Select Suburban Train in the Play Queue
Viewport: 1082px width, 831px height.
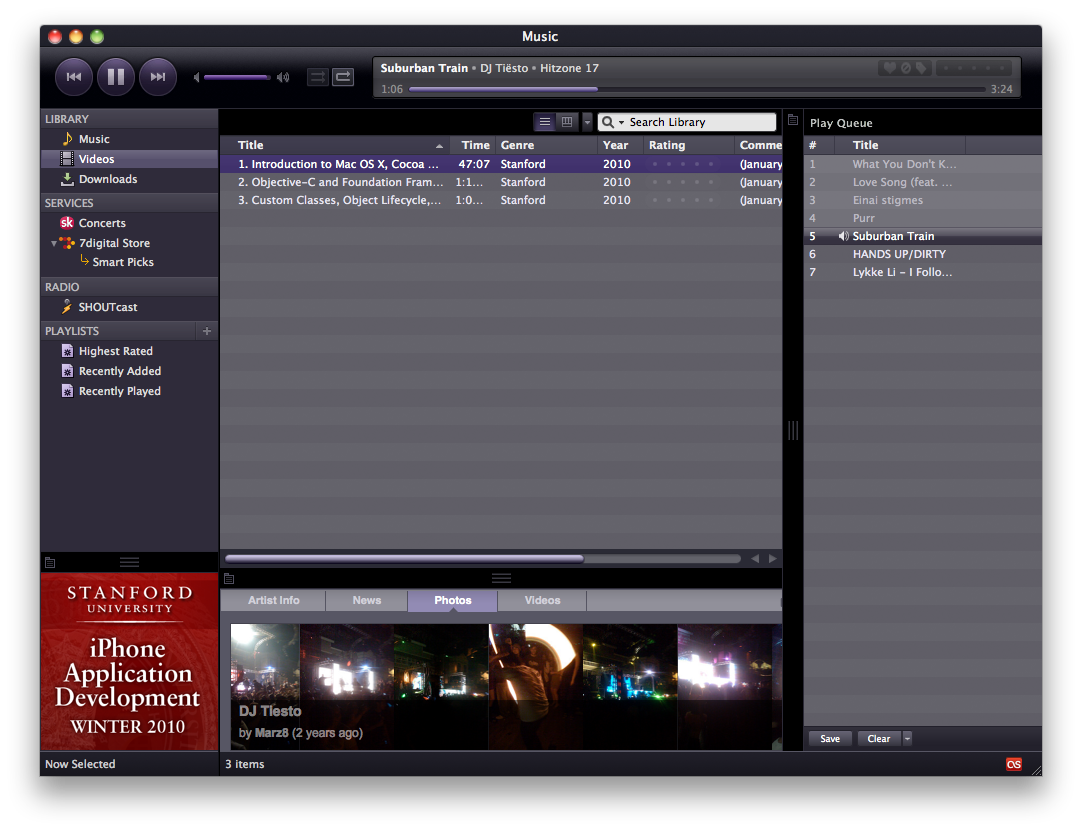[923, 236]
